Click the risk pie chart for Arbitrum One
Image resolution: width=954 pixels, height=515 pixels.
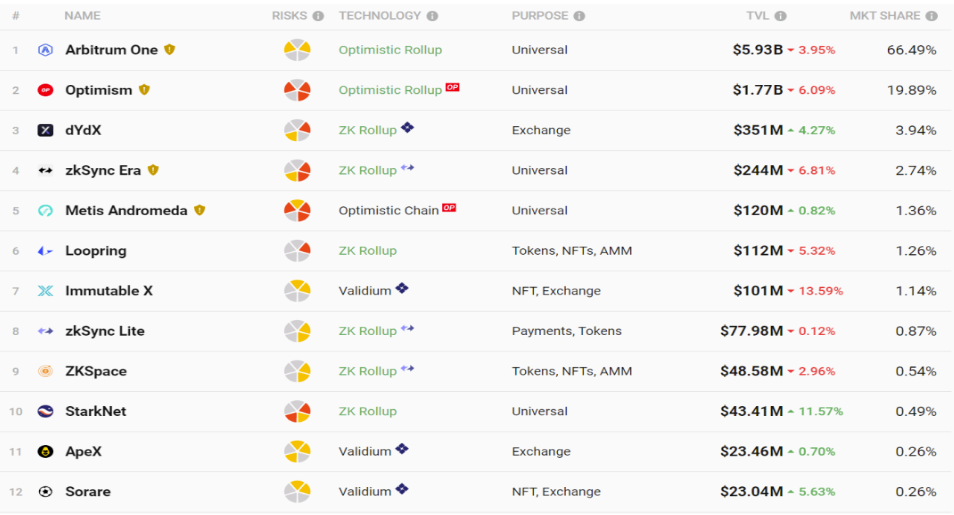click(x=297, y=50)
